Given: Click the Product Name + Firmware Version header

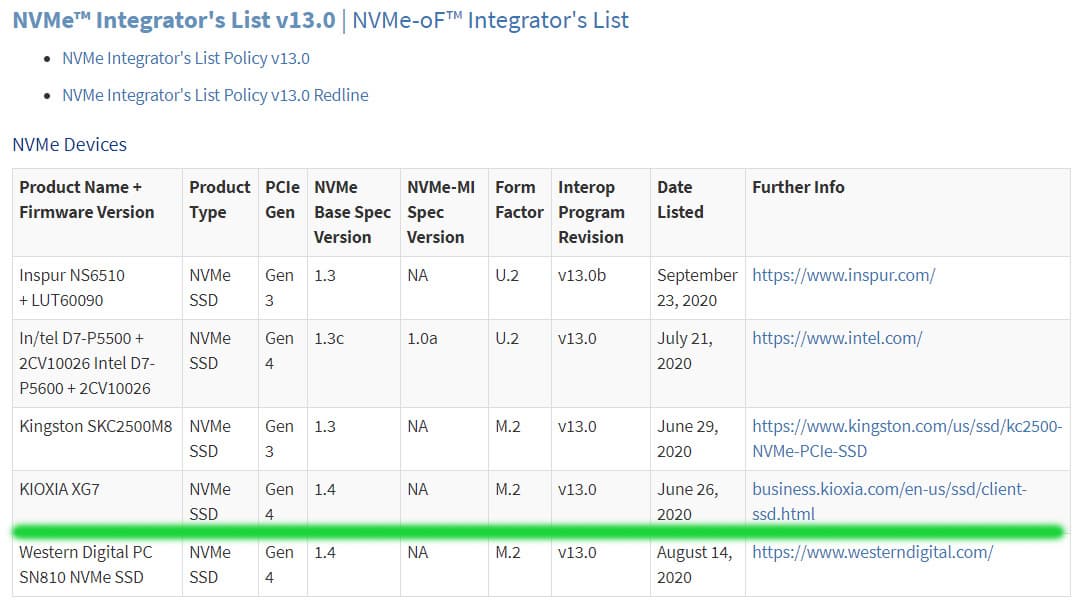Looking at the screenshot, I should click(x=87, y=200).
